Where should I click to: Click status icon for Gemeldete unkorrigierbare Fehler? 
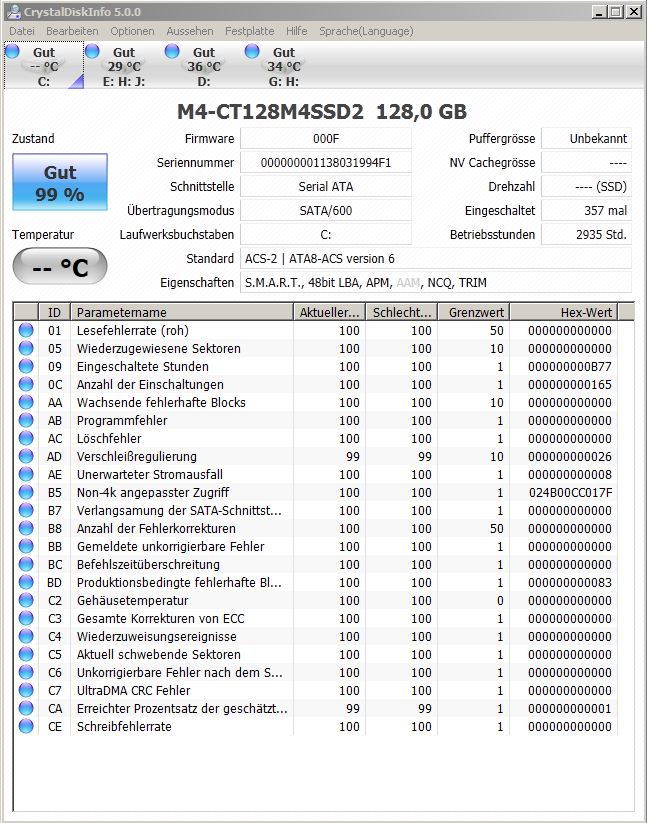click(26, 546)
